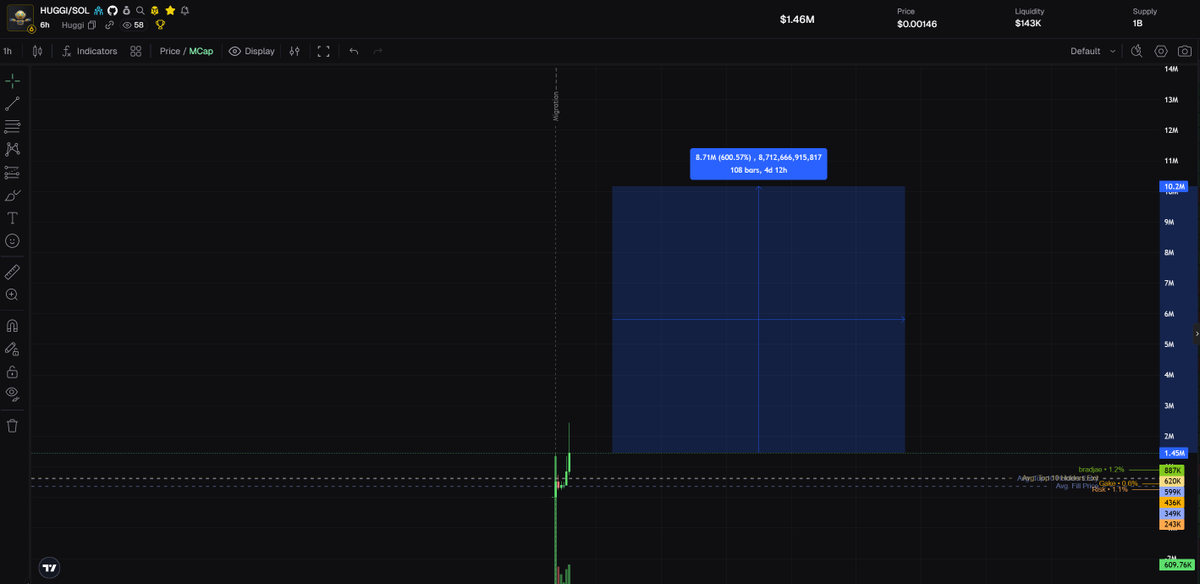Delete drawings with the trash icon
The image size is (1200, 584).
pyautogui.click(x=12, y=426)
